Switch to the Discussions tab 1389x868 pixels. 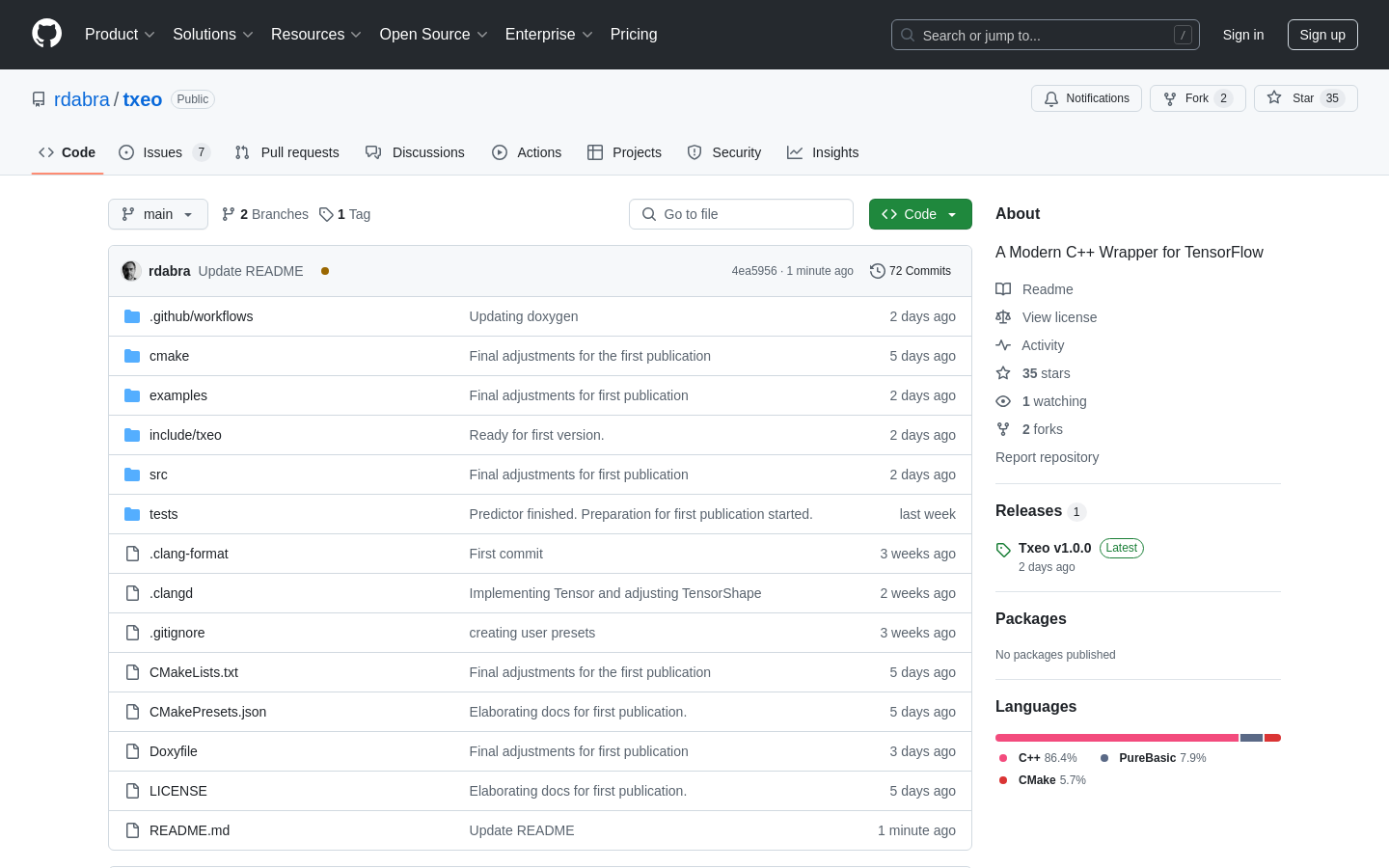tap(415, 152)
